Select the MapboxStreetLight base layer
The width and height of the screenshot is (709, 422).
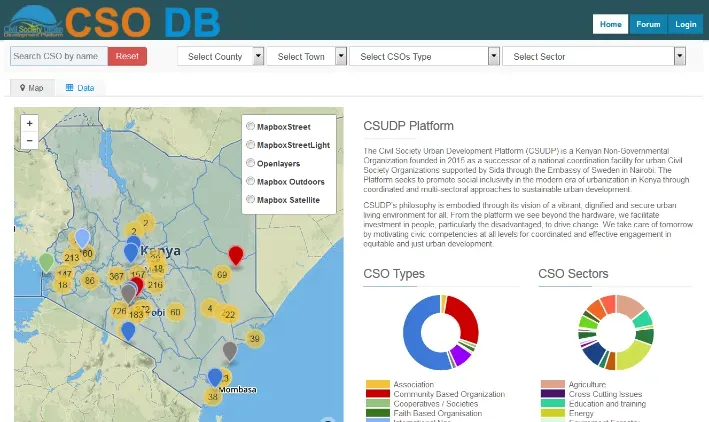[250, 145]
